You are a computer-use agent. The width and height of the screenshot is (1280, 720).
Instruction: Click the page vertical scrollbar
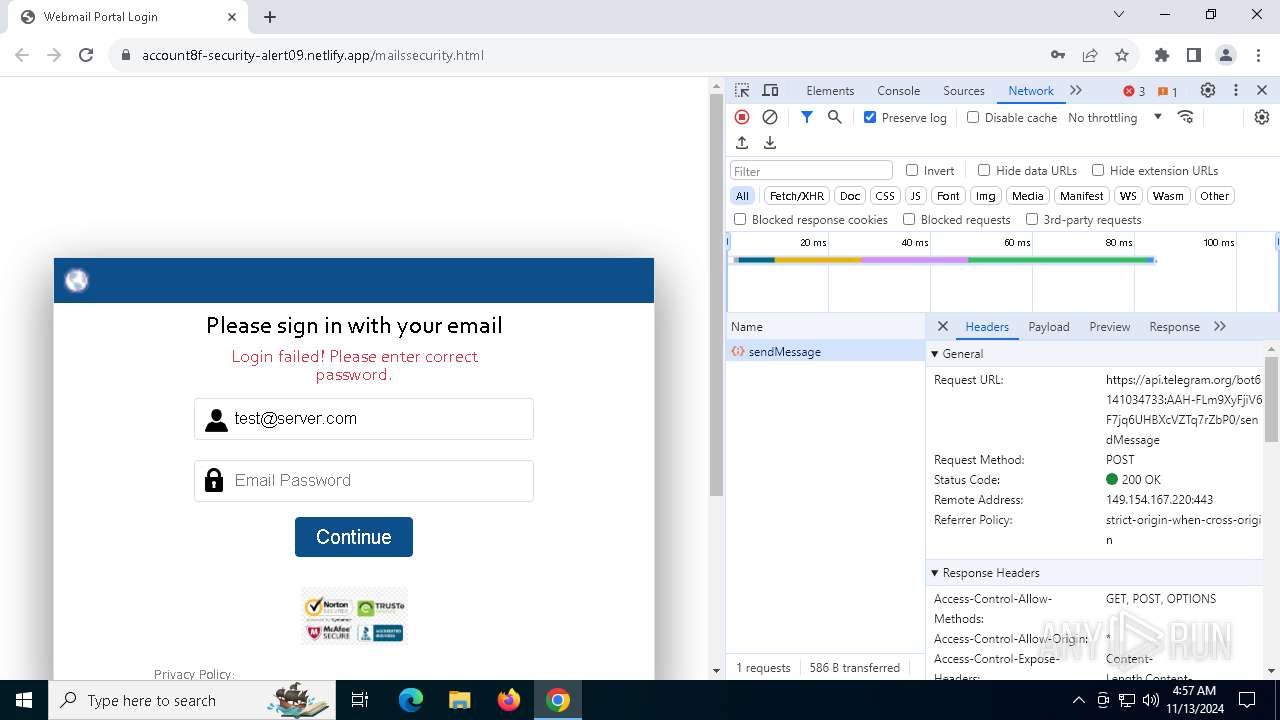716,295
